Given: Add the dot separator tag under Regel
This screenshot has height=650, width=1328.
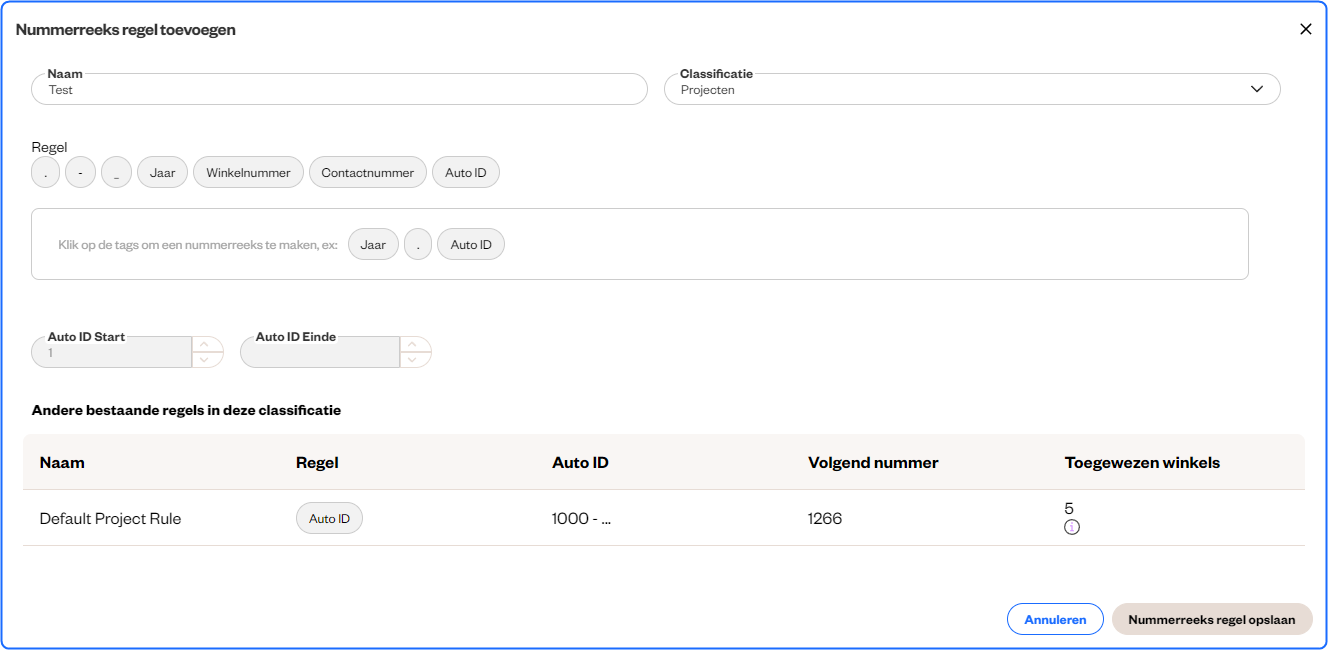Looking at the screenshot, I should pyautogui.click(x=46, y=173).
